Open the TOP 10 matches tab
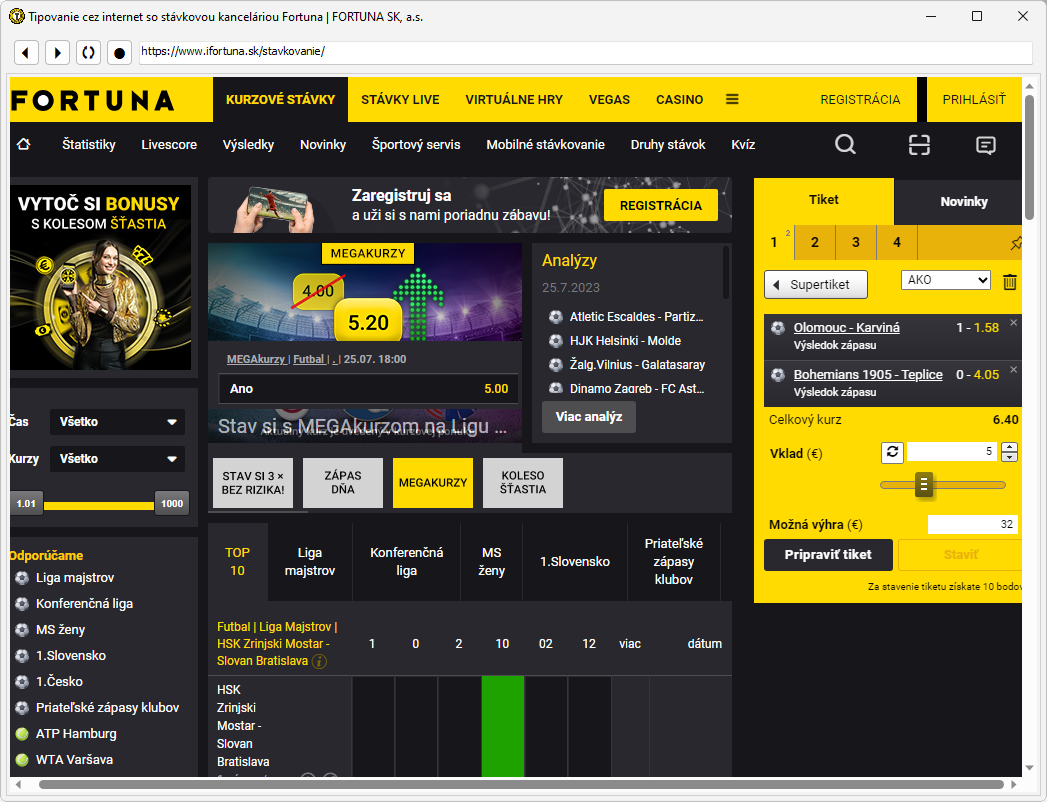Image resolution: width=1047 pixels, height=802 pixels. click(238, 562)
